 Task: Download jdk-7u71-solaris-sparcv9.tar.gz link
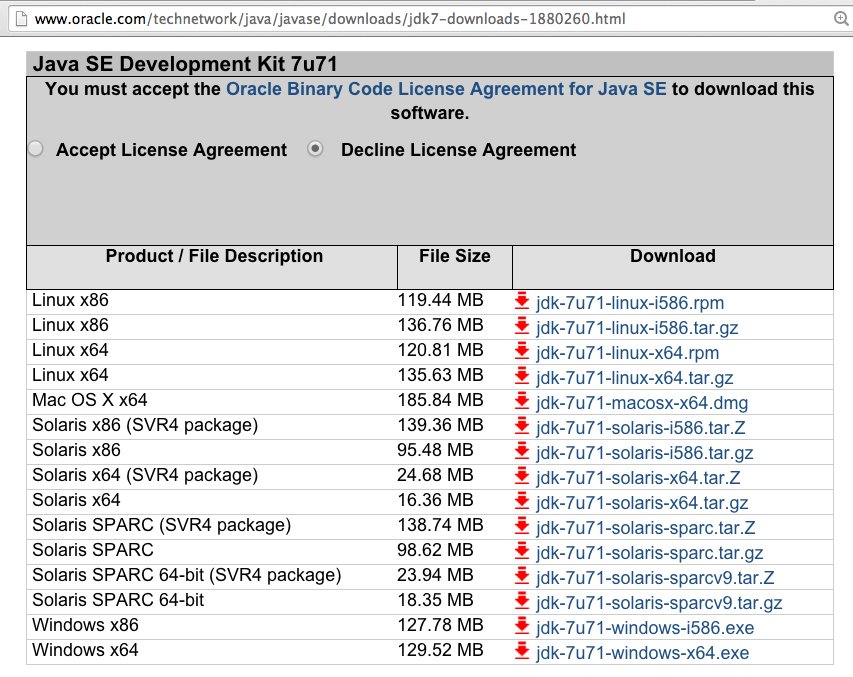point(659,603)
